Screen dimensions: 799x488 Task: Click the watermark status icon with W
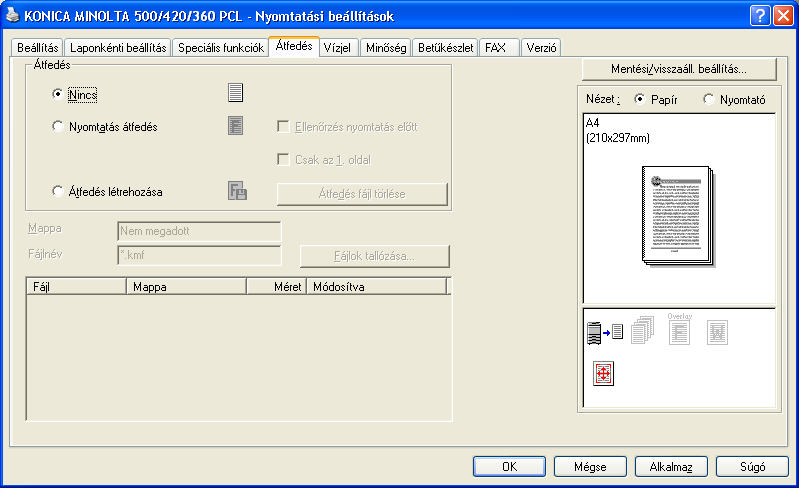[717, 333]
